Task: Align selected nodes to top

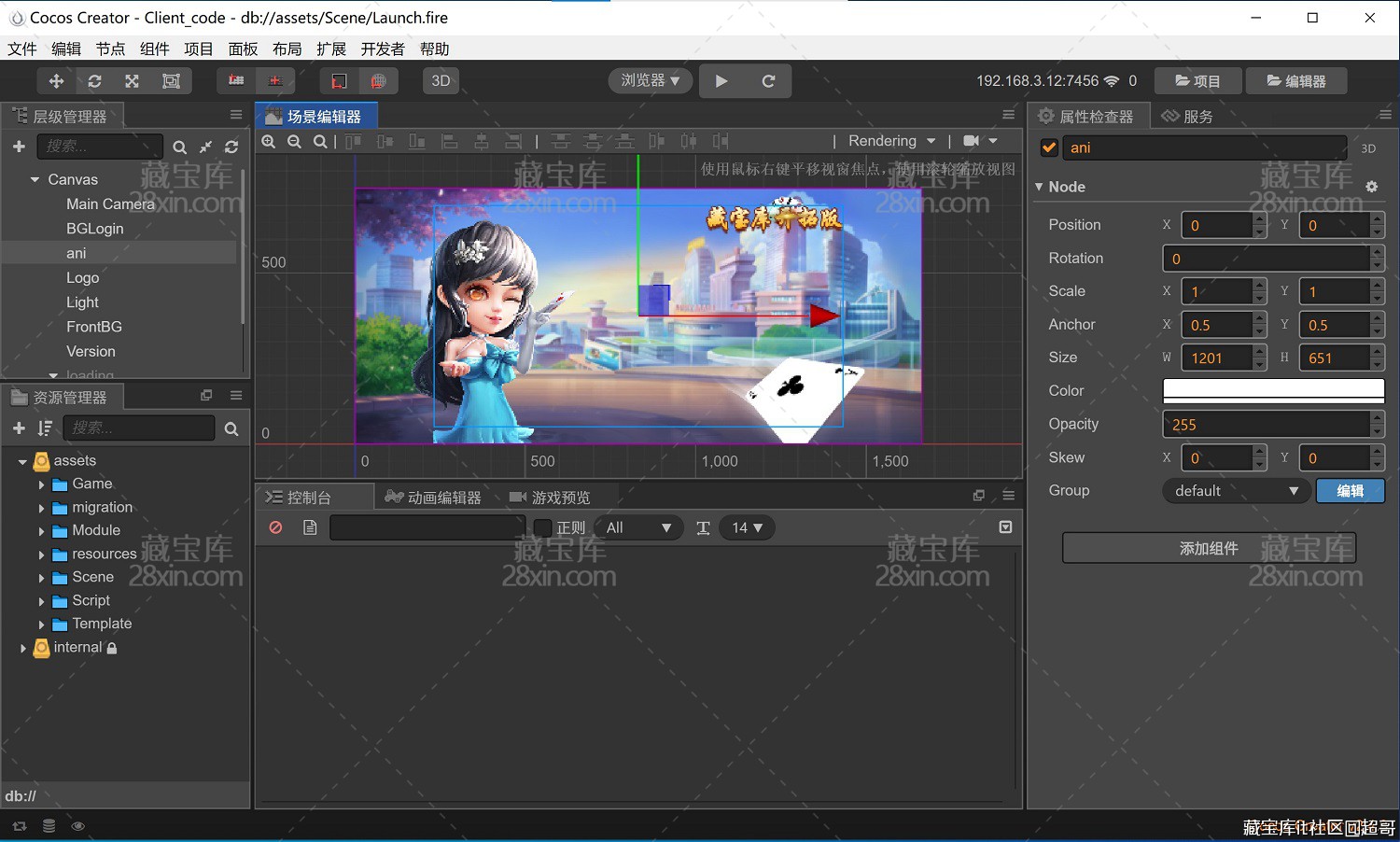Action: coord(353,141)
